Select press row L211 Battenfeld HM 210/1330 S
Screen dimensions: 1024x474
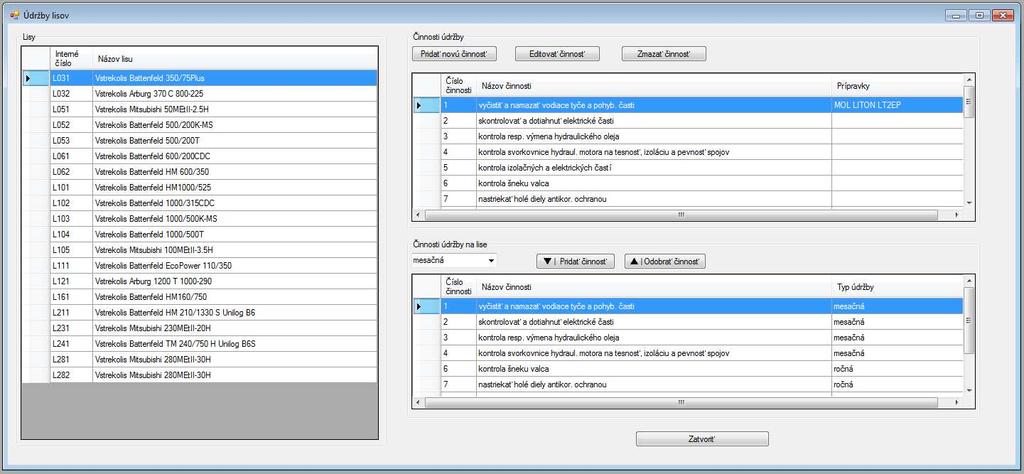coord(200,313)
